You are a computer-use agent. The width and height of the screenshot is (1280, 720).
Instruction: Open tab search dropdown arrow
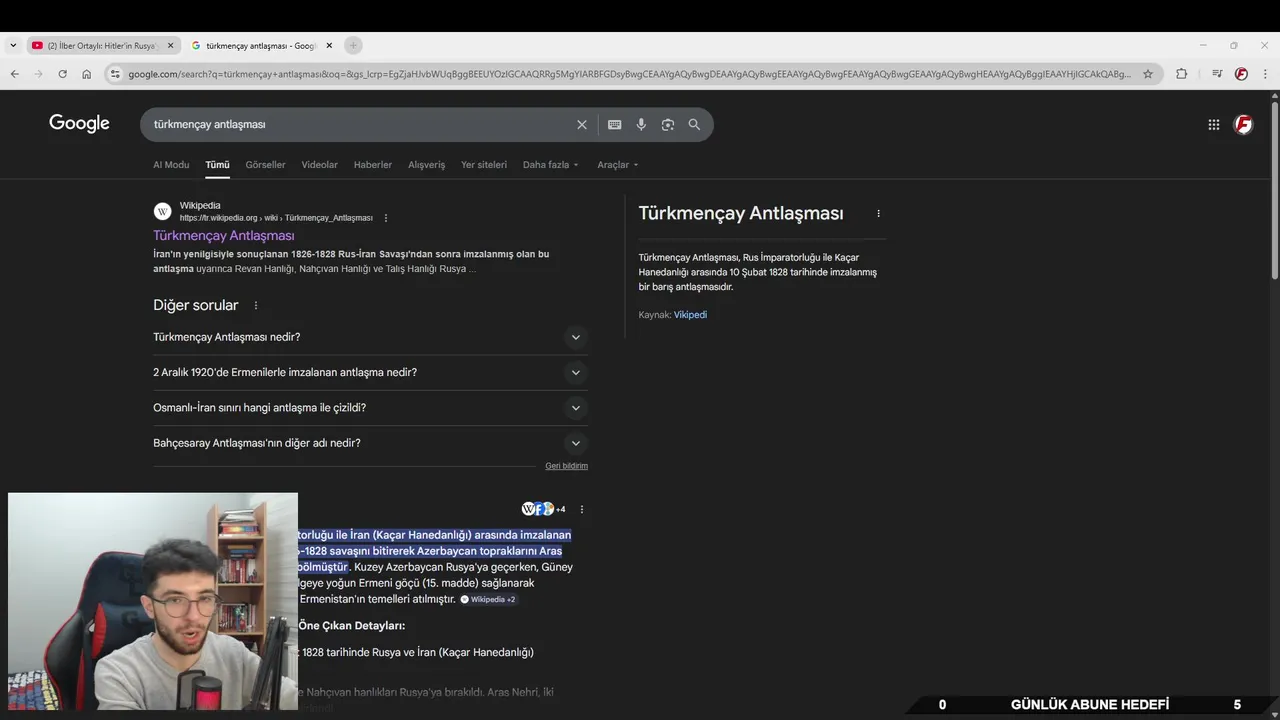click(13, 45)
